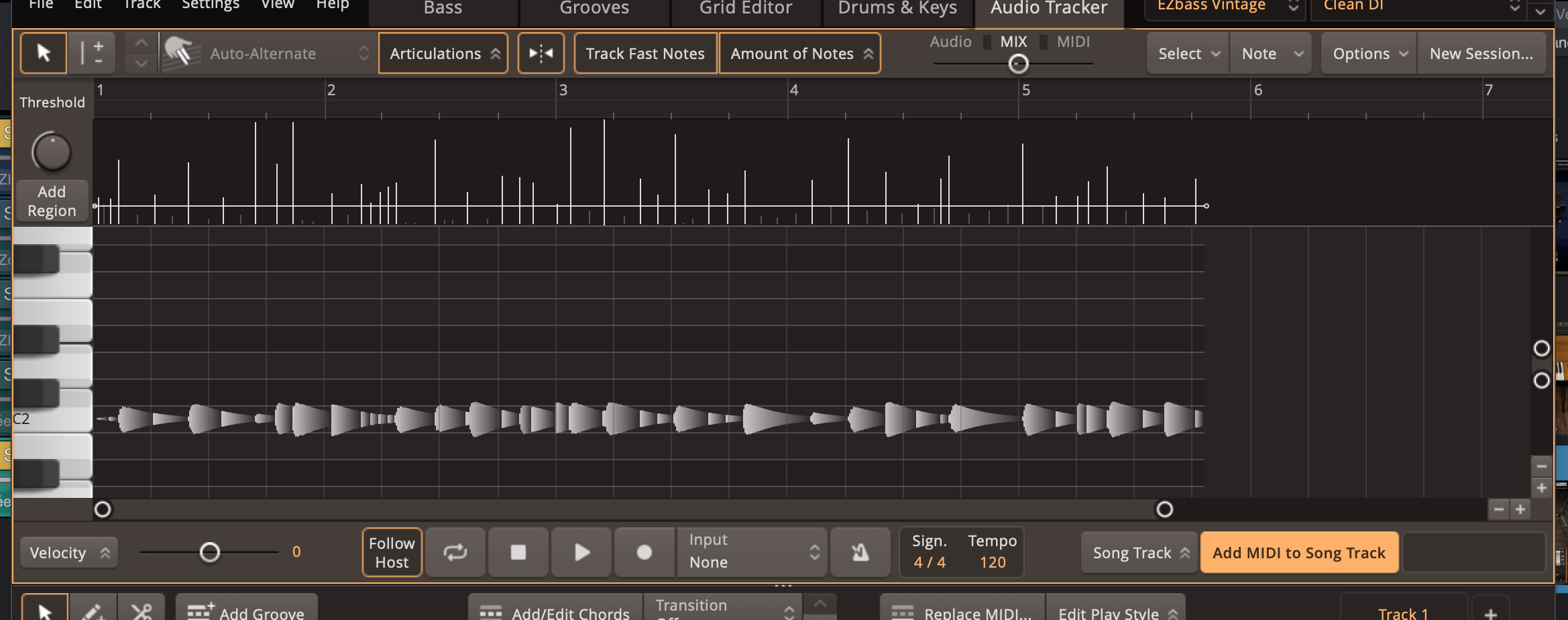Click Add MIDI to Song Track
The image size is (1568, 620).
click(1298, 552)
